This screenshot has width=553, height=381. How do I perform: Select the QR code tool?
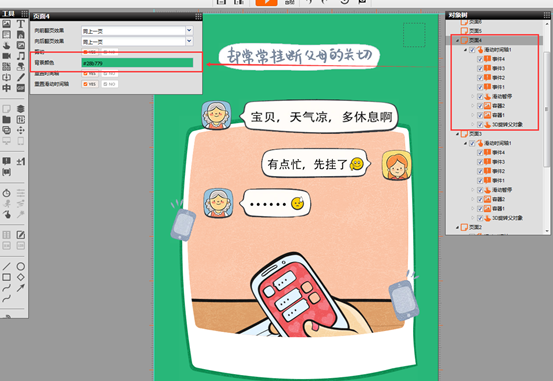(6, 66)
